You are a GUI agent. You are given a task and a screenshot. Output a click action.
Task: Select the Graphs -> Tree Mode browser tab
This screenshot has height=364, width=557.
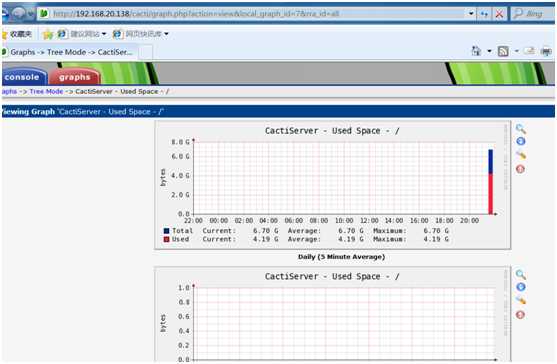point(70,52)
